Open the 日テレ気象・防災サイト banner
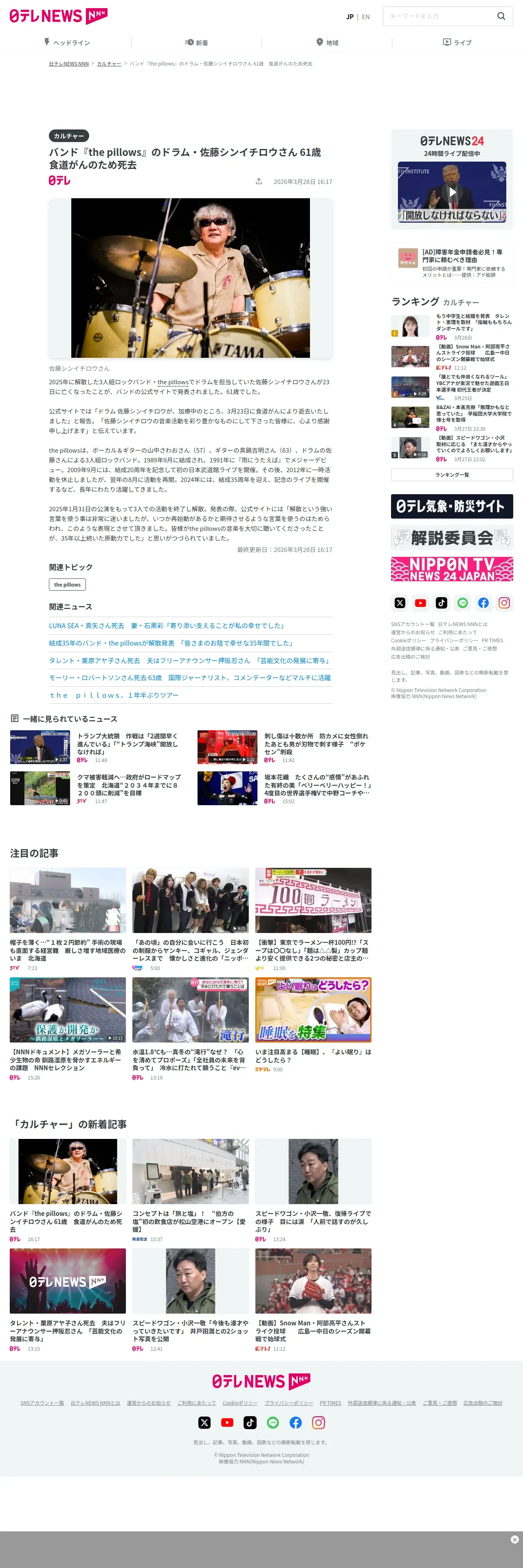 coord(452,506)
